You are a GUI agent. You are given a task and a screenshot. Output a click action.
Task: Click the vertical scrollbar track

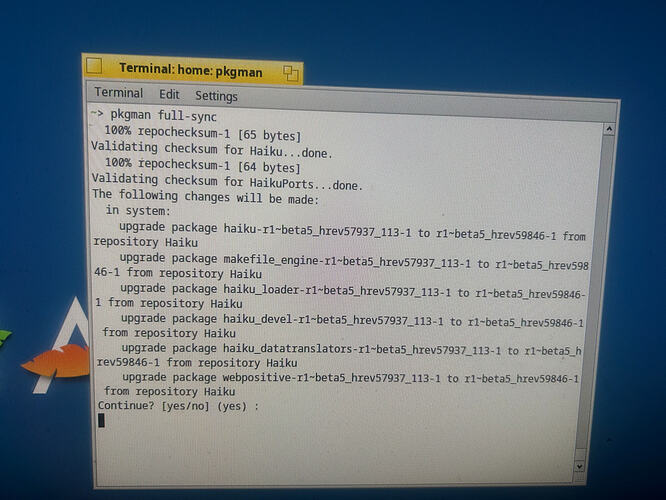pos(595,293)
